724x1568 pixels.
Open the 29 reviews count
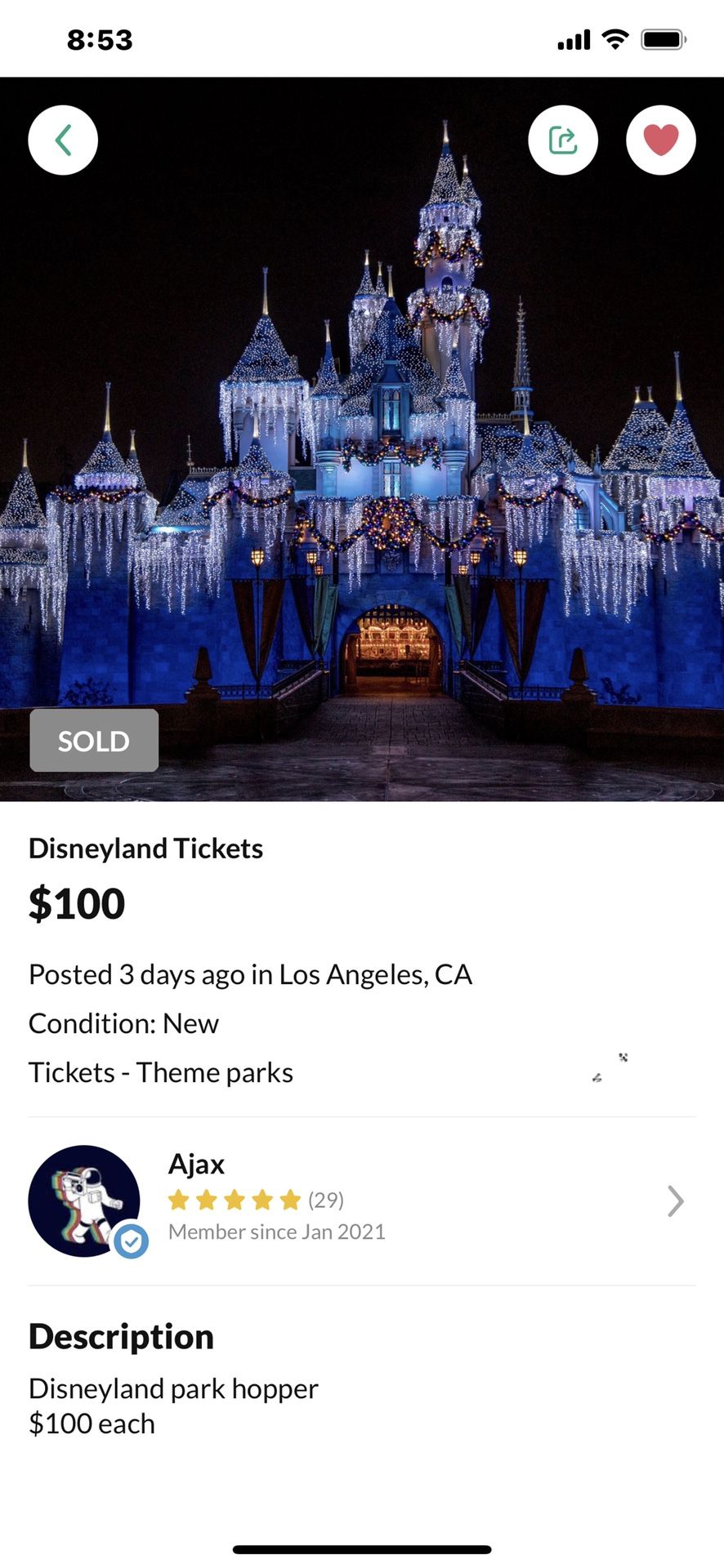coord(326,1200)
